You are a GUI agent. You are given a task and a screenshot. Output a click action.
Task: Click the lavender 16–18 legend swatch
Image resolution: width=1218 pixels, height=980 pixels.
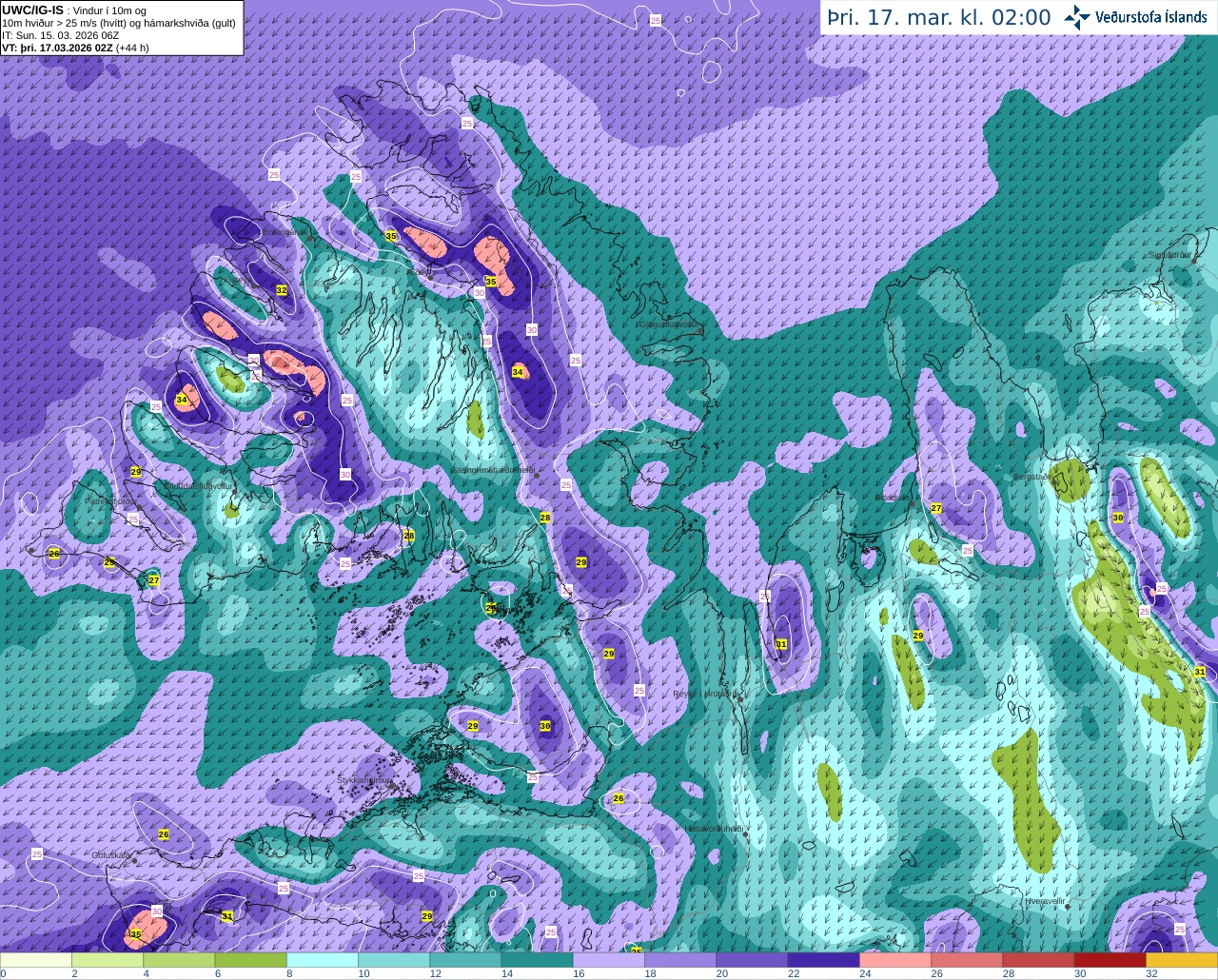point(608,960)
